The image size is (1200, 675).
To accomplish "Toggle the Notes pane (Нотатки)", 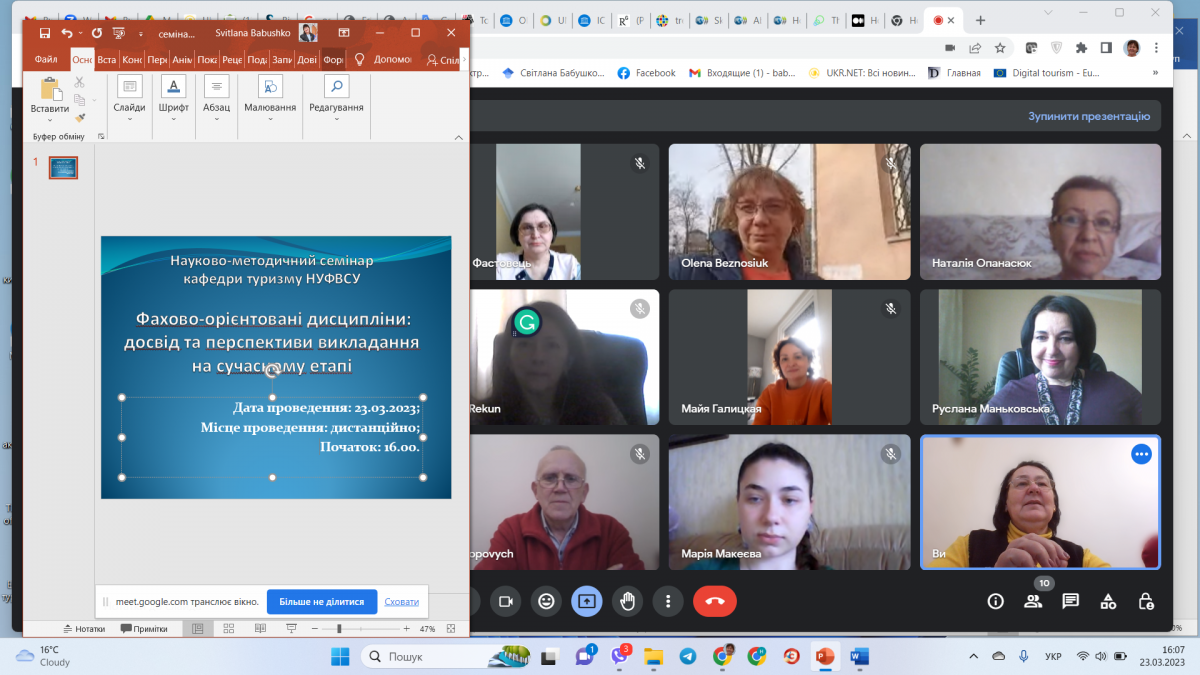I will [x=84, y=629].
